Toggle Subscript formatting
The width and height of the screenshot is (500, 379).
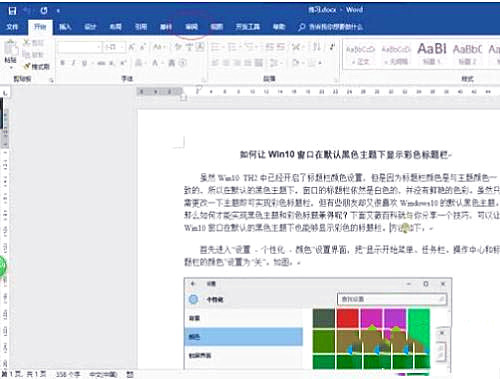(x=113, y=63)
